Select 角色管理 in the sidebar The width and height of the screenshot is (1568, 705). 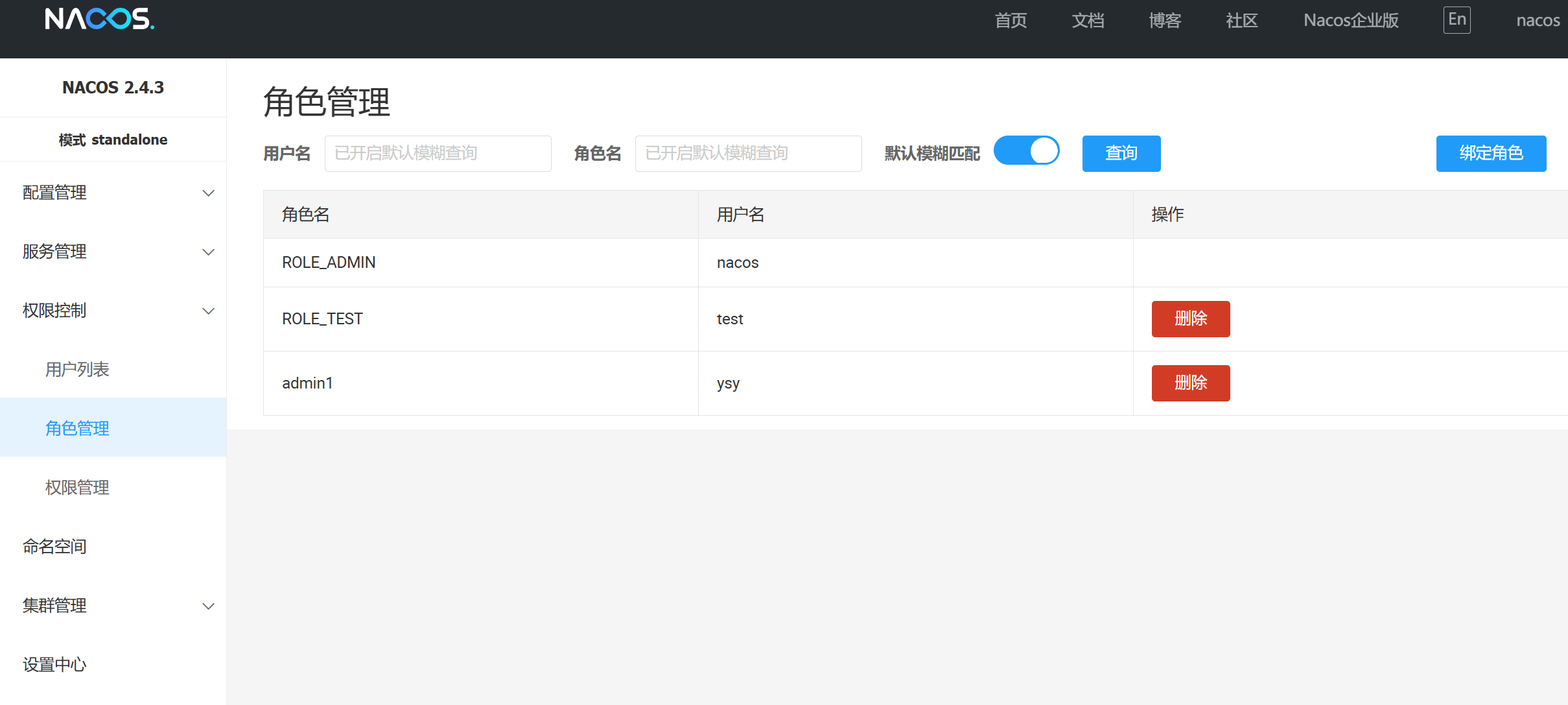tap(77, 428)
